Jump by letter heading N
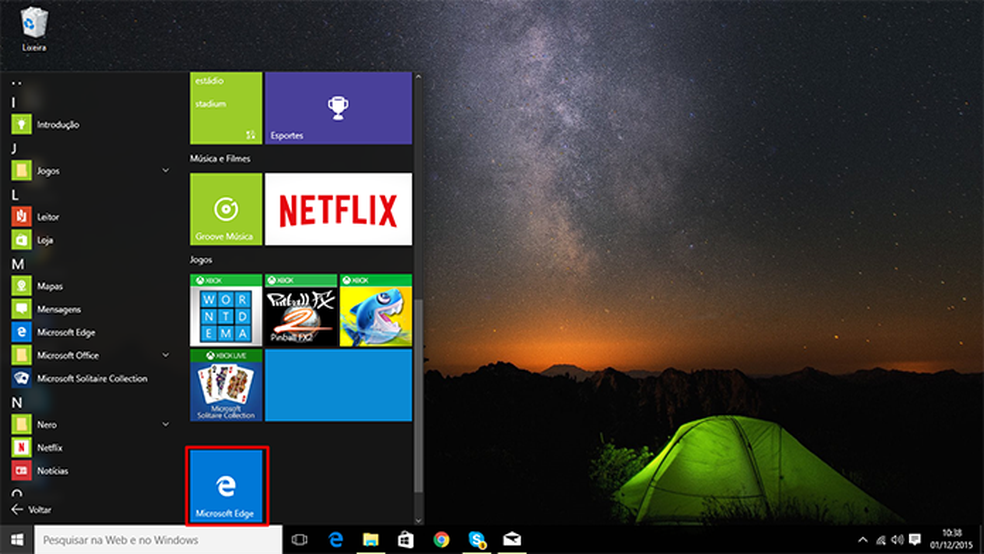984x554 pixels. [x=17, y=402]
